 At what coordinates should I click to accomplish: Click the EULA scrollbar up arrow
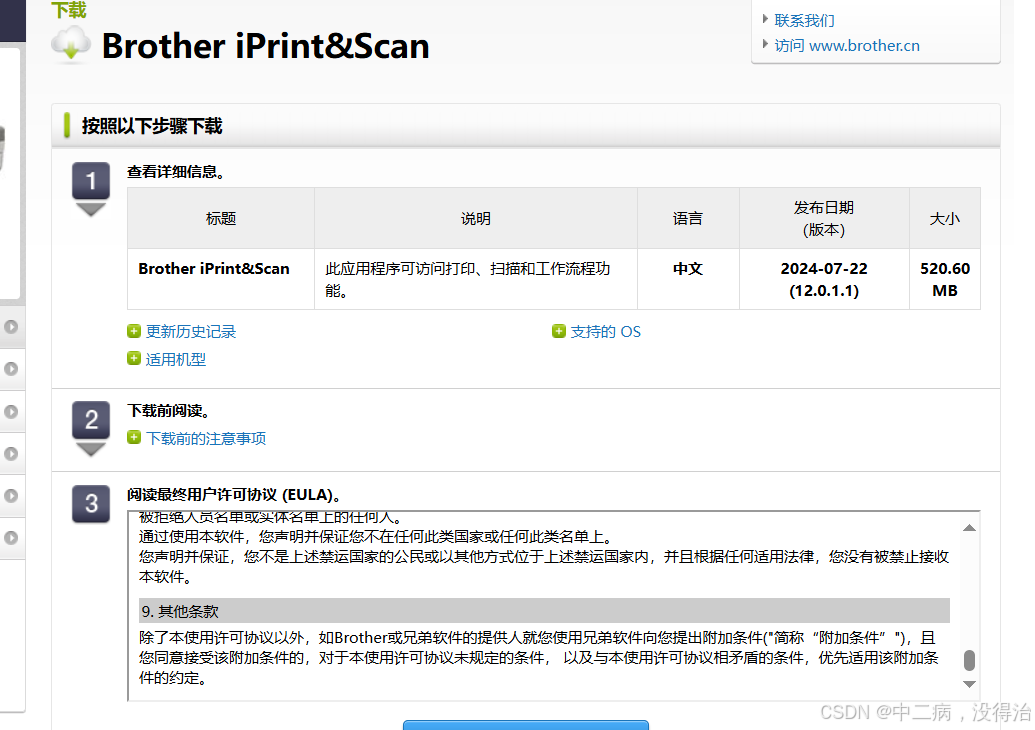click(969, 527)
